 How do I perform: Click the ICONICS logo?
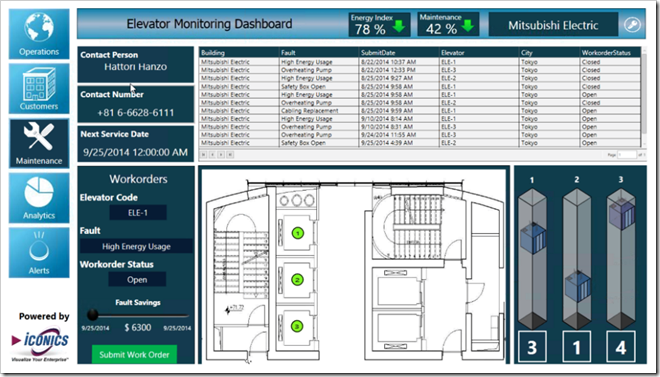(x=40, y=343)
